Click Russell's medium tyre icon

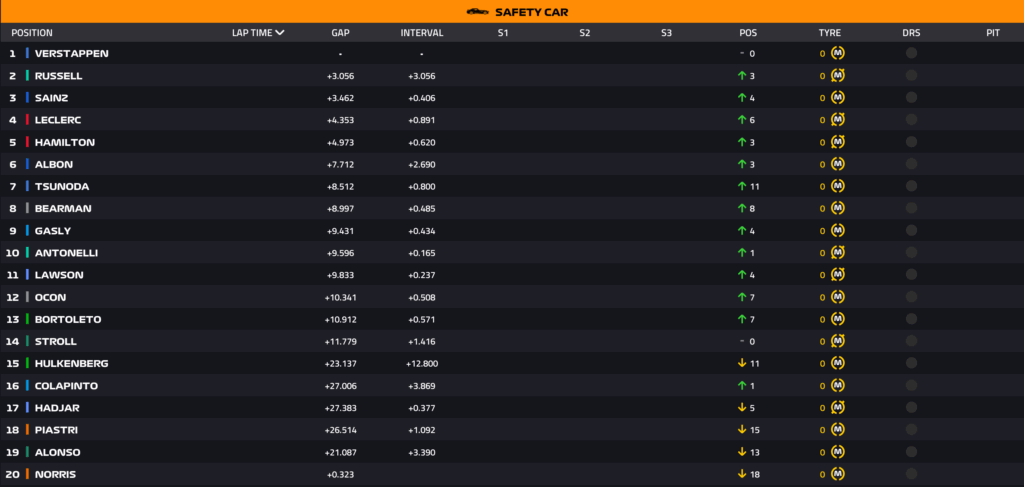coord(837,76)
